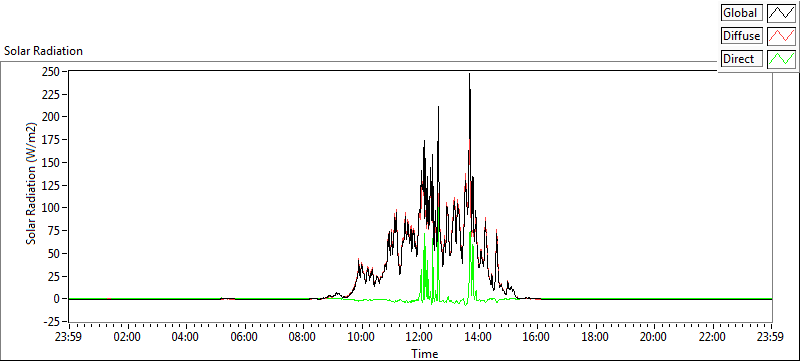The image size is (800, 361).
Task: Click the 06:00 time axis label
Action: (245, 337)
